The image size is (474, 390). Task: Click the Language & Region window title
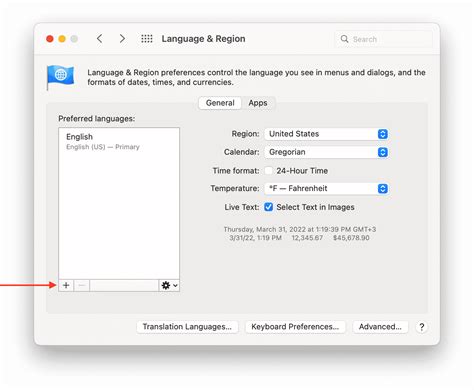[203, 39]
